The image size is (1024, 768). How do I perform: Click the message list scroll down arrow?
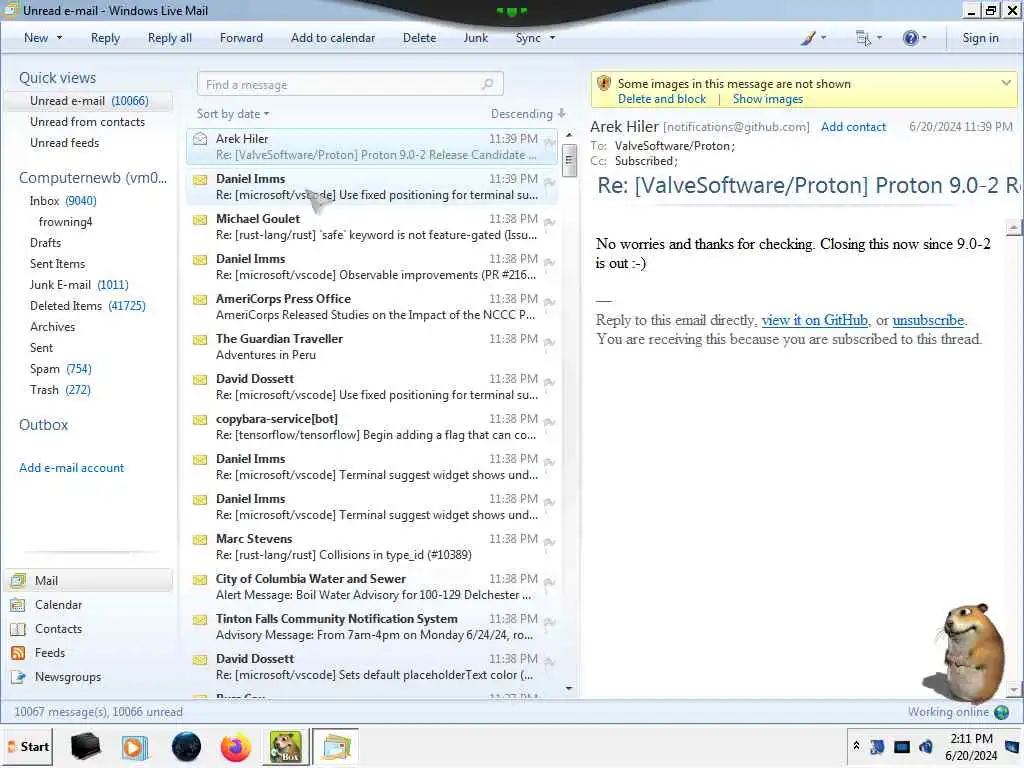point(569,688)
